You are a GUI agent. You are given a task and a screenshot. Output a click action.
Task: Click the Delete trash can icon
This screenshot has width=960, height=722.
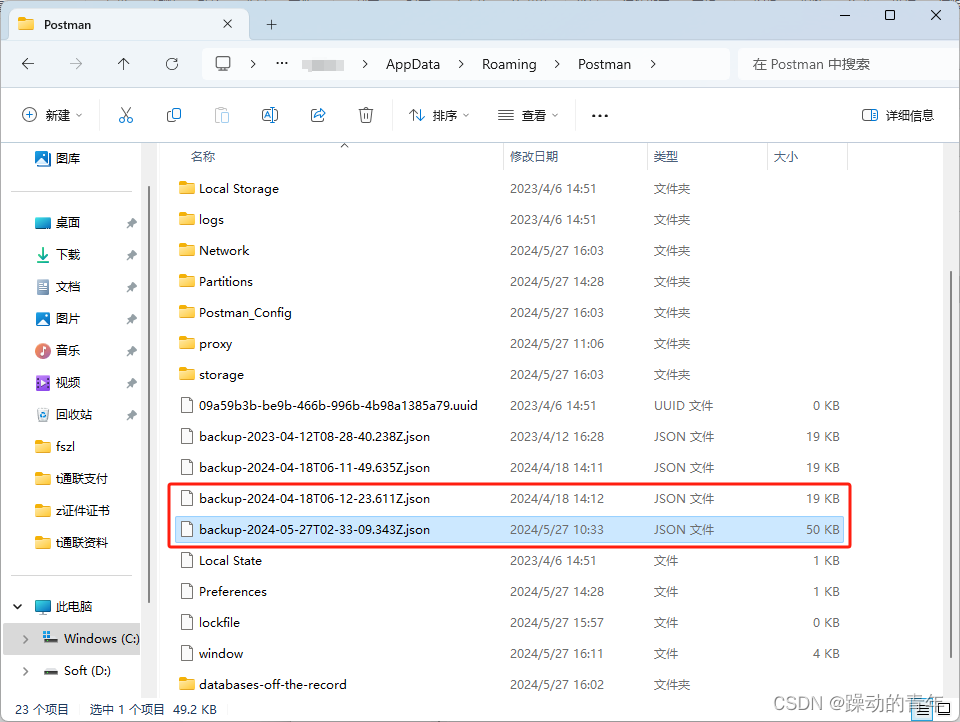(366, 115)
